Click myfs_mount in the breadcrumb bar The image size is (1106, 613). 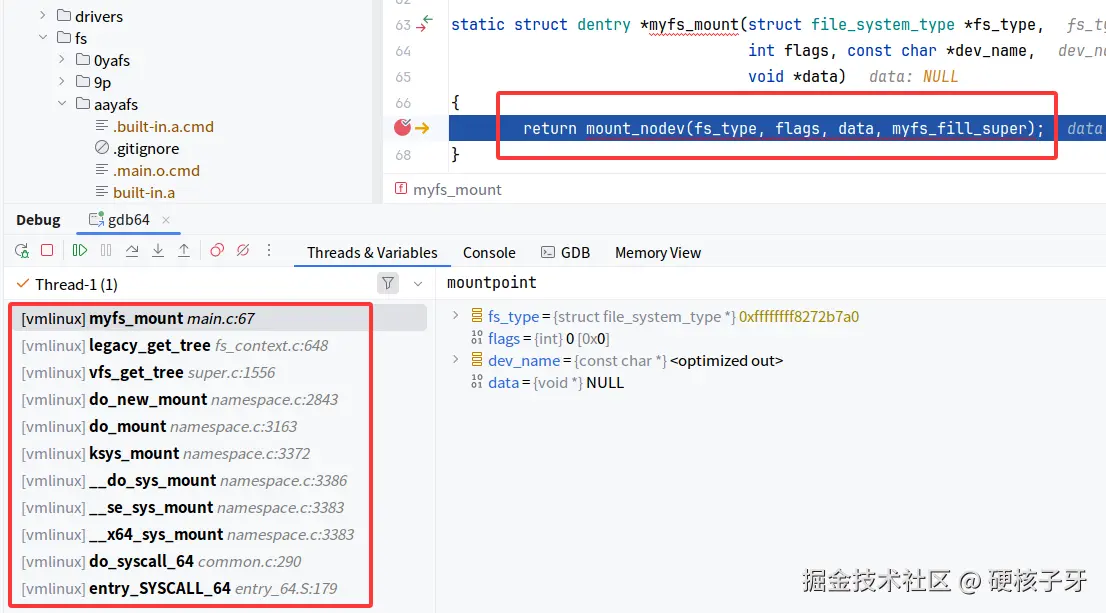click(457, 190)
